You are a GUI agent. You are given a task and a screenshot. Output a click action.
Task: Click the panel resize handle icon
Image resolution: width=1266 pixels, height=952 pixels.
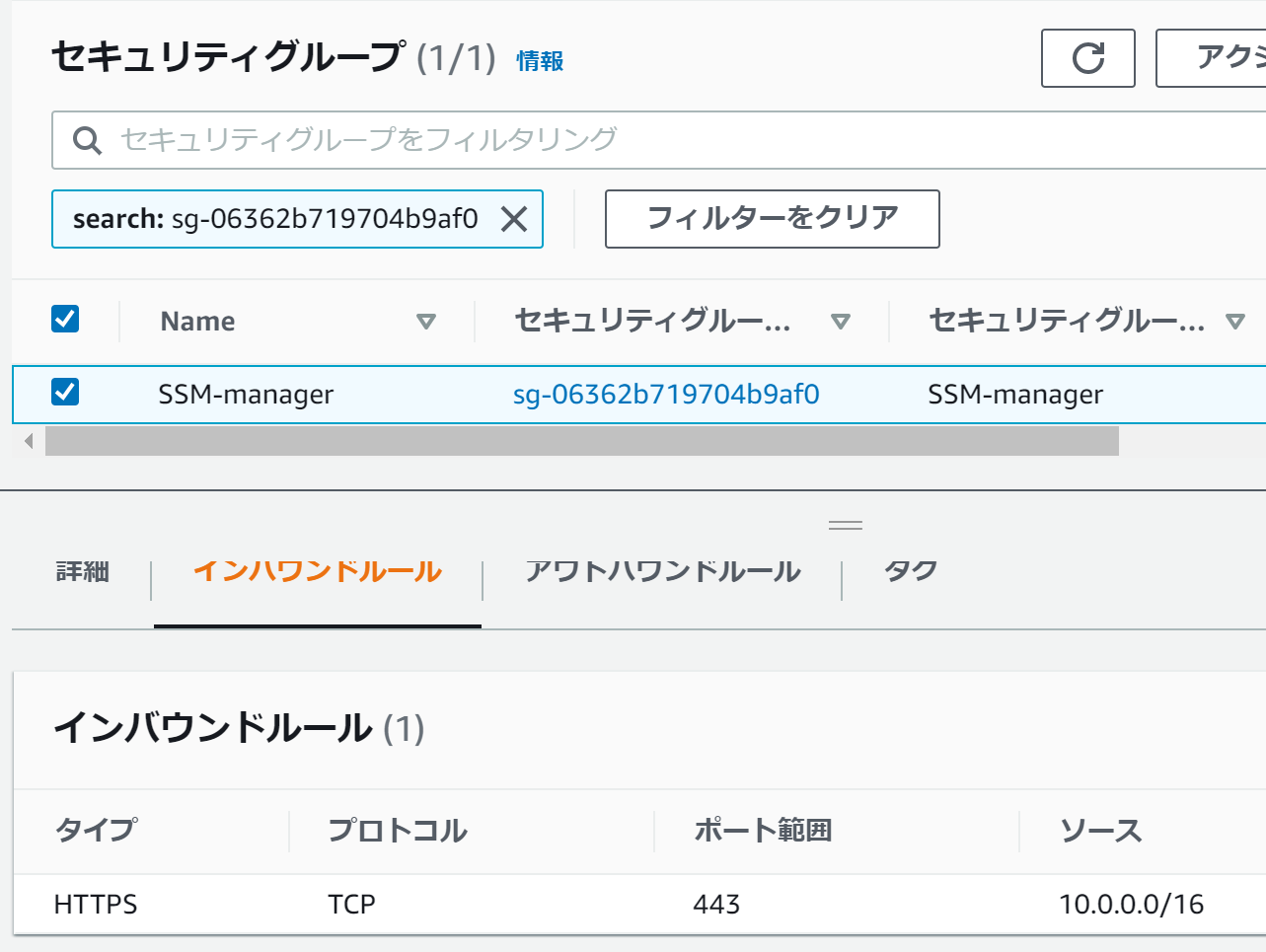[x=846, y=525]
